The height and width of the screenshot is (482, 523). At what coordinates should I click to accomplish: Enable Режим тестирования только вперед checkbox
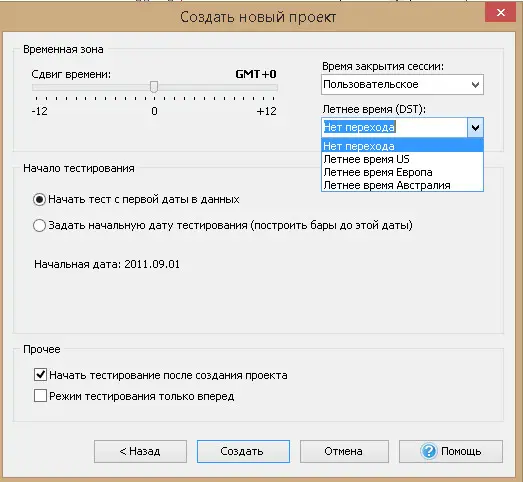click(40, 396)
